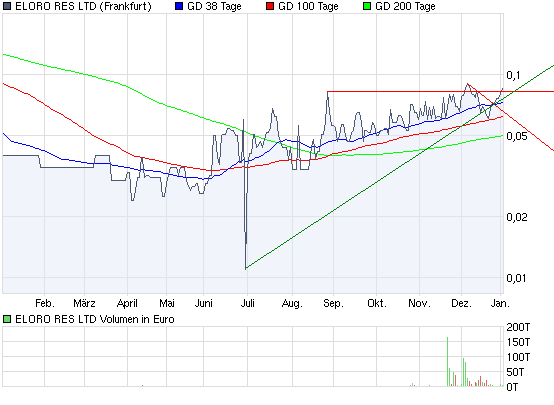Click the 0T volume axis label
The image size is (554, 405).
coord(512,387)
